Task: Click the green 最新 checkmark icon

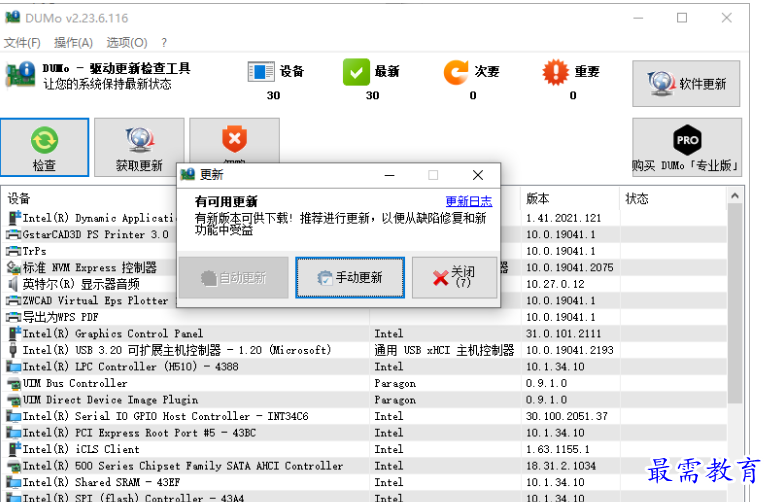Action: pos(356,72)
